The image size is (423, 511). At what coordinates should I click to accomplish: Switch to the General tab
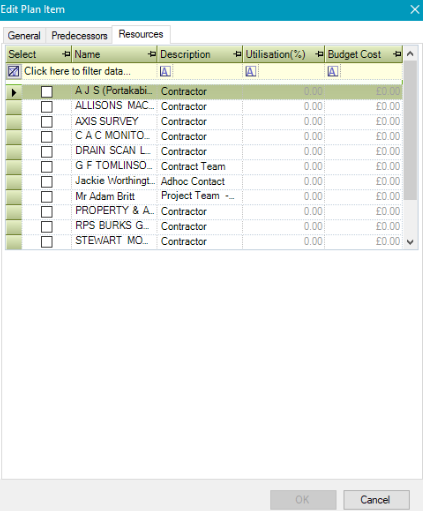click(24, 36)
